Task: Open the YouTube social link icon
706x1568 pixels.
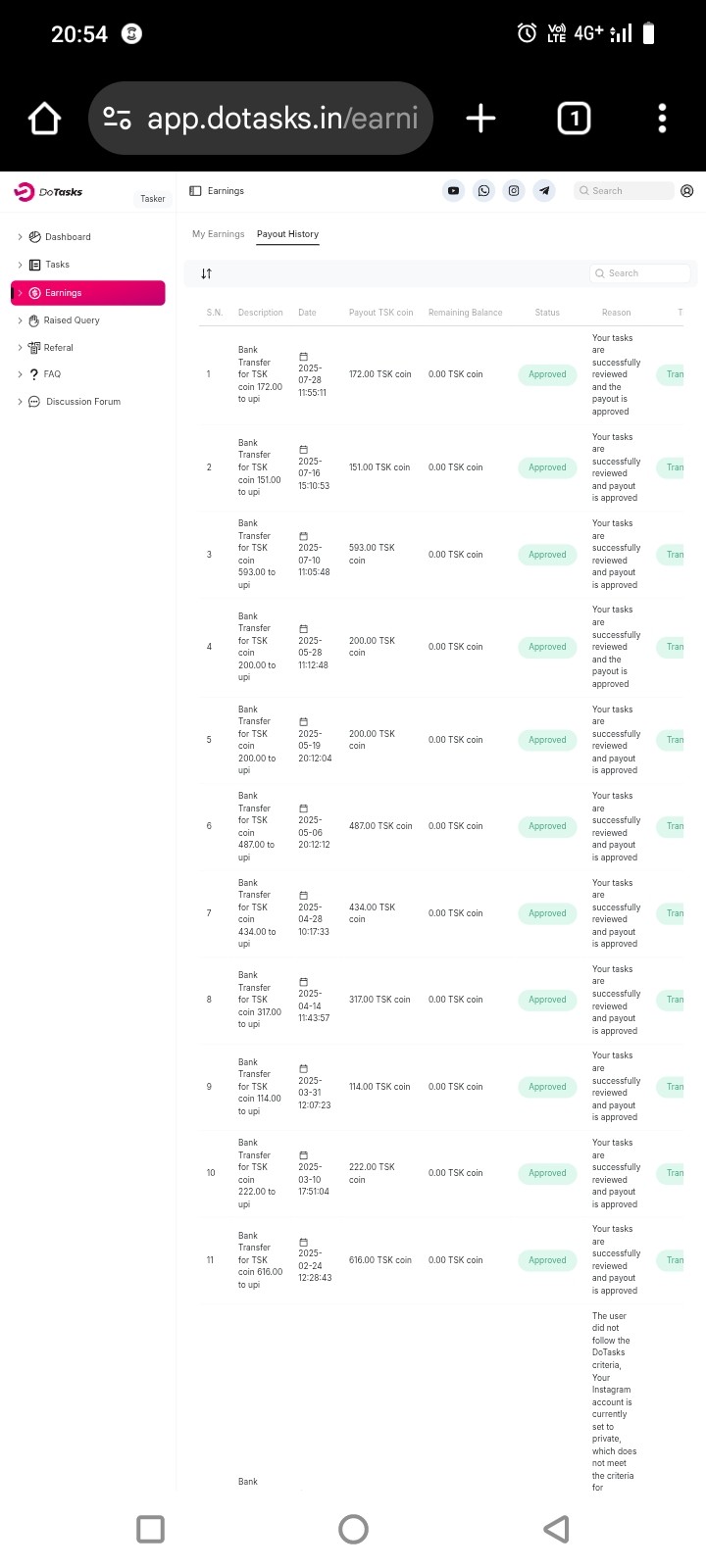Action: 453,191
